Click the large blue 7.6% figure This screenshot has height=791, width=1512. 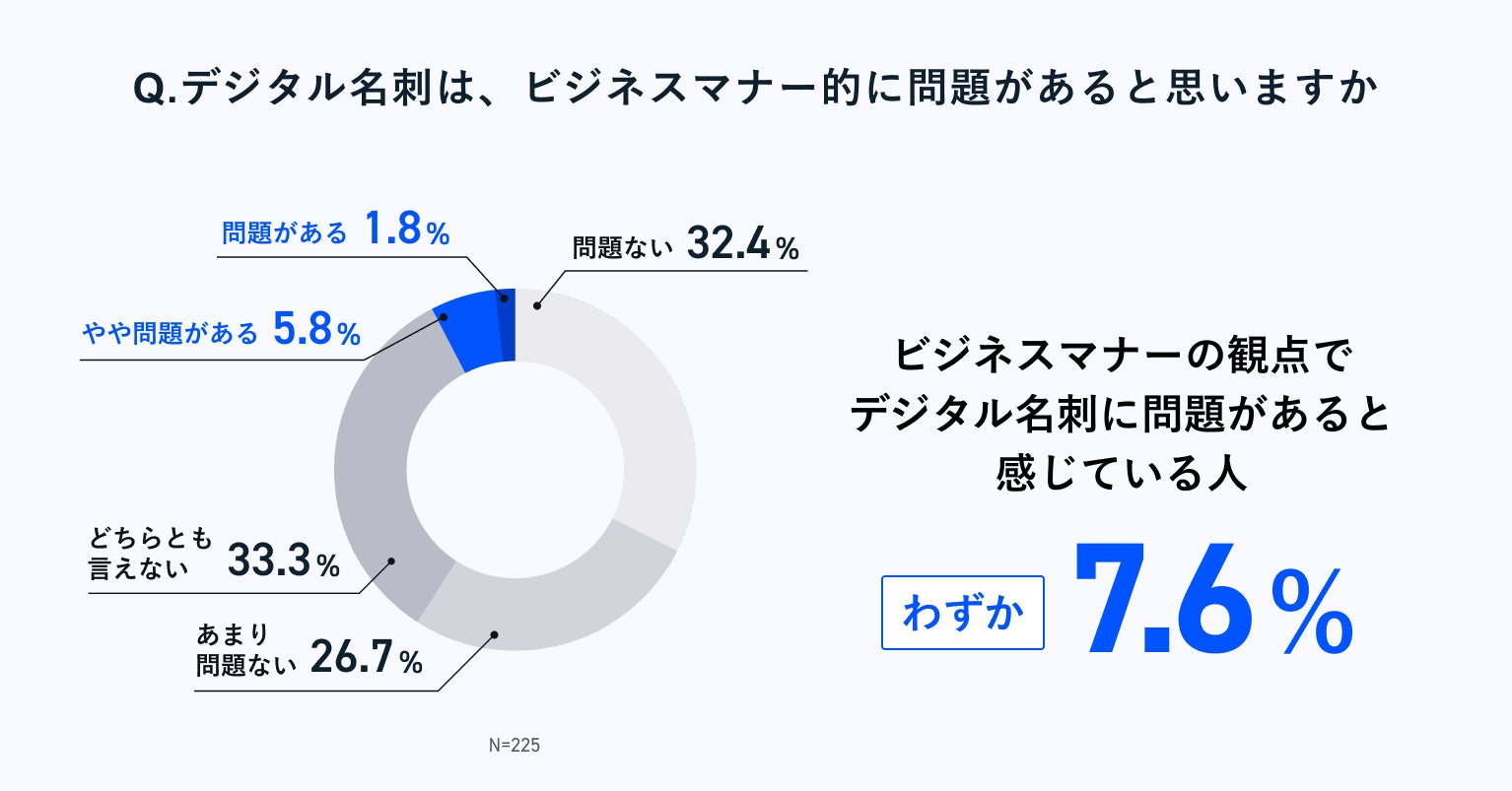coord(1212,601)
